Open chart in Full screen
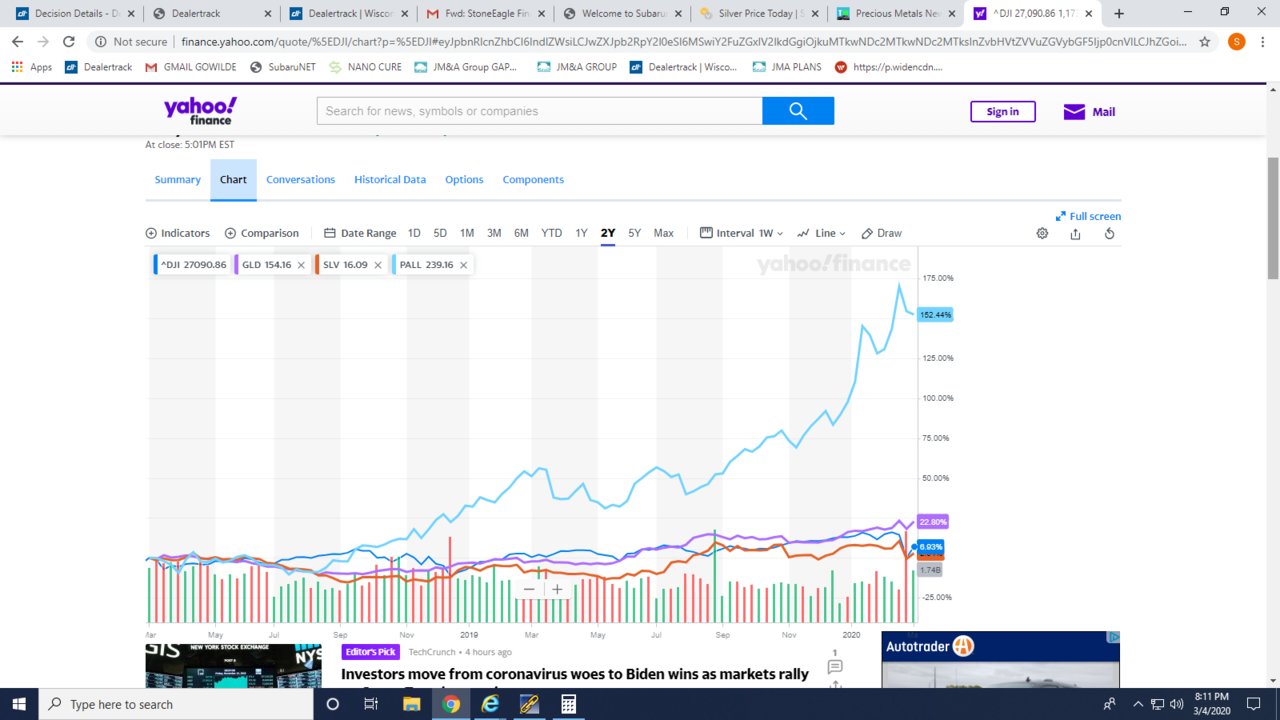Screen dimensions: 1280x720 pyautogui.click(x=1088, y=216)
